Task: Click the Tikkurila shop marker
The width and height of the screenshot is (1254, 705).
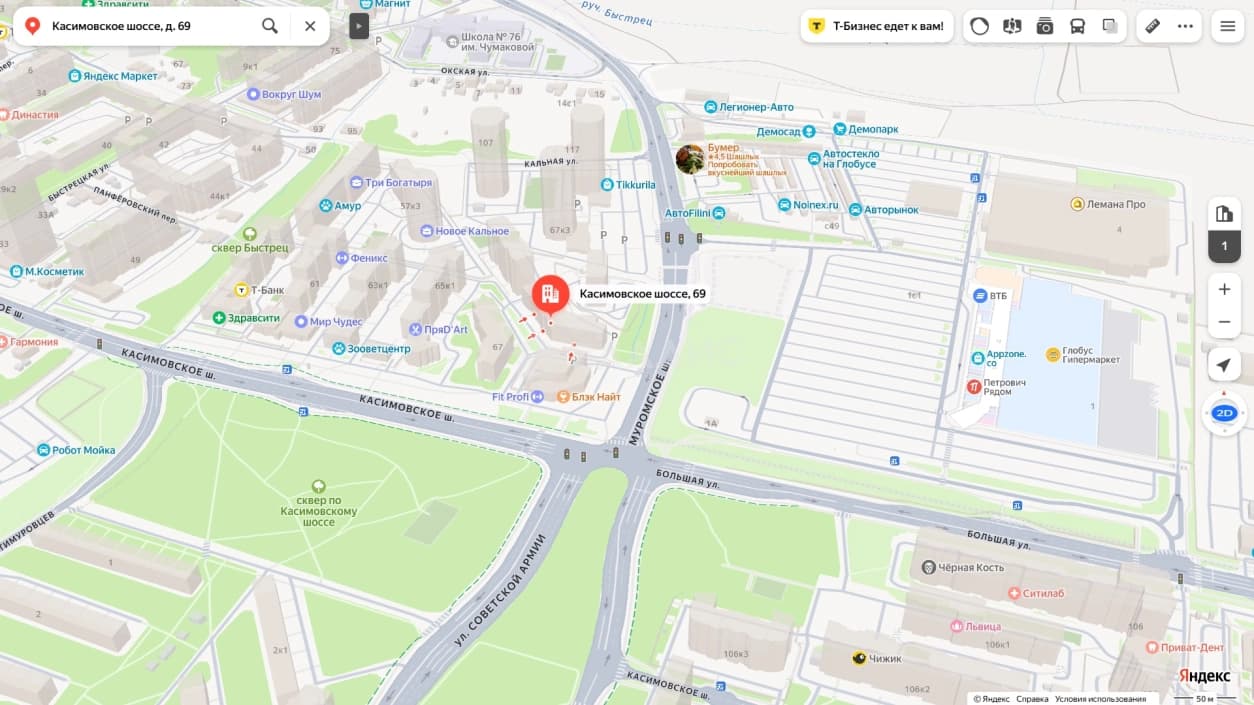Action: [607, 185]
